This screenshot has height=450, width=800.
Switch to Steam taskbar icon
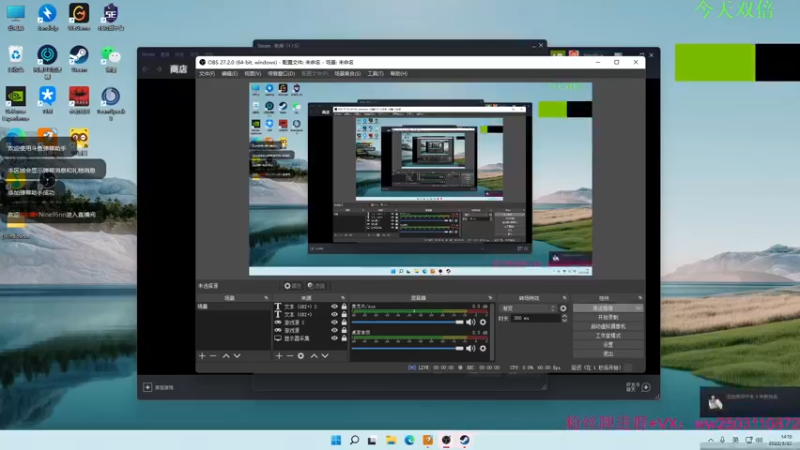tap(464, 440)
